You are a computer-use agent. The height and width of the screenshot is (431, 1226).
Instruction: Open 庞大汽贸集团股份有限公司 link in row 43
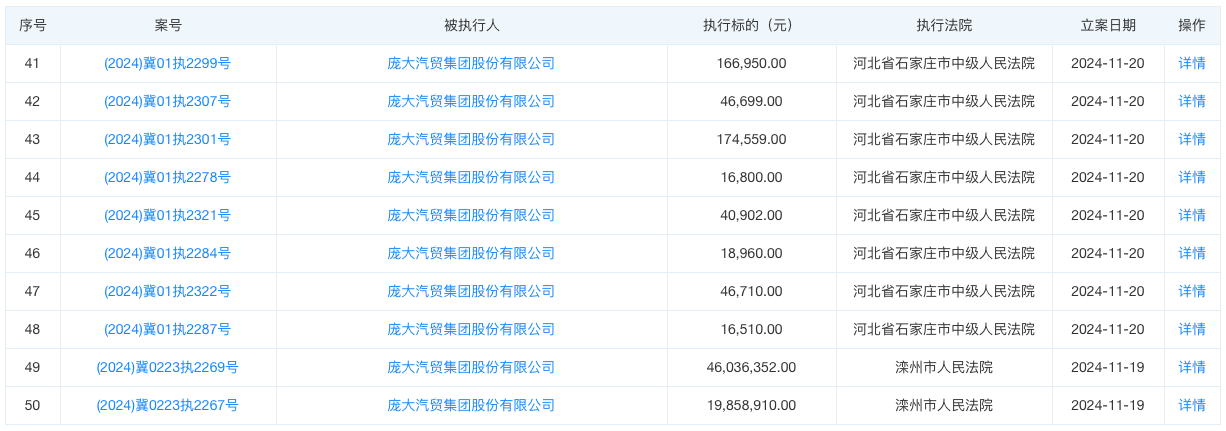tap(471, 139)
